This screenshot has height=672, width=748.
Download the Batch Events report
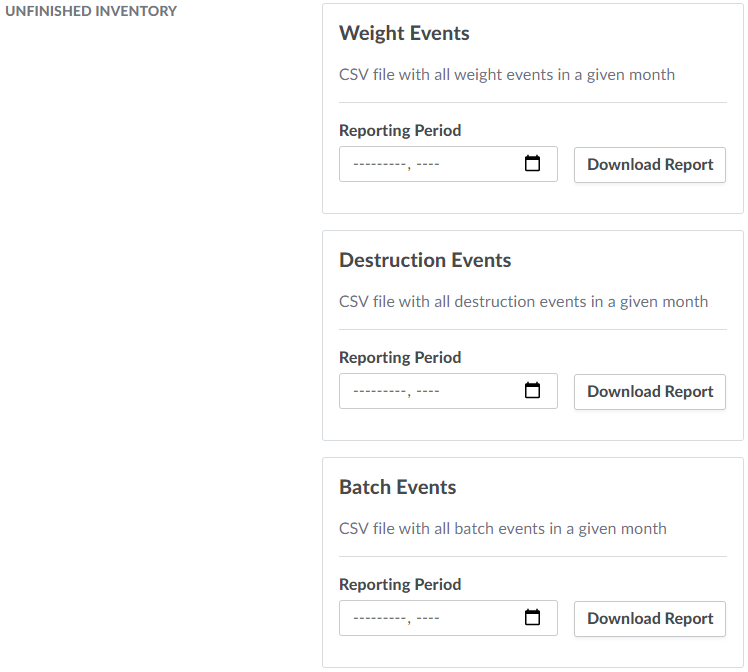(x=650, y=619)
